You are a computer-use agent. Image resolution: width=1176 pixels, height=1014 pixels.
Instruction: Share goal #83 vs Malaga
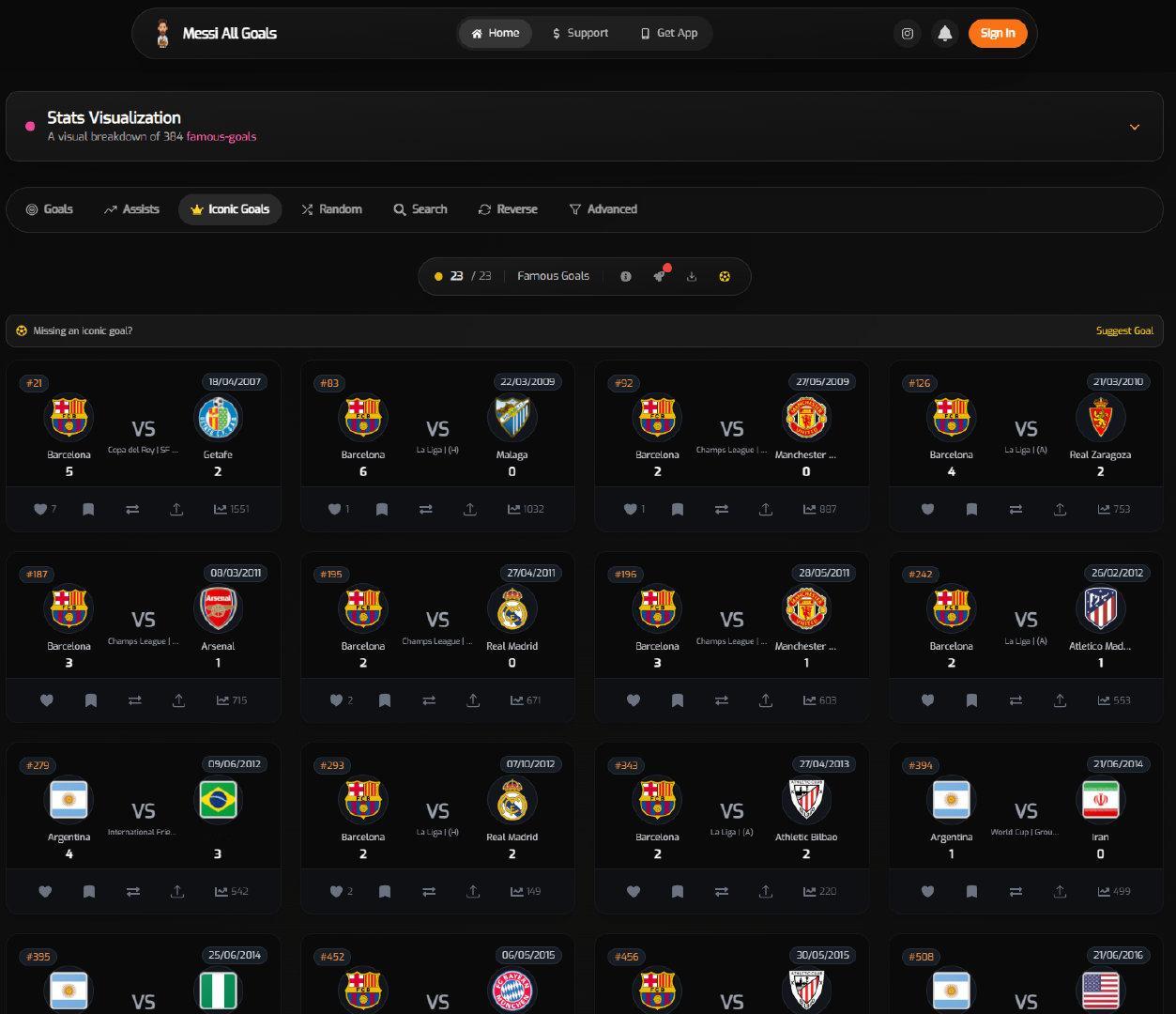(x=470, y=509)
